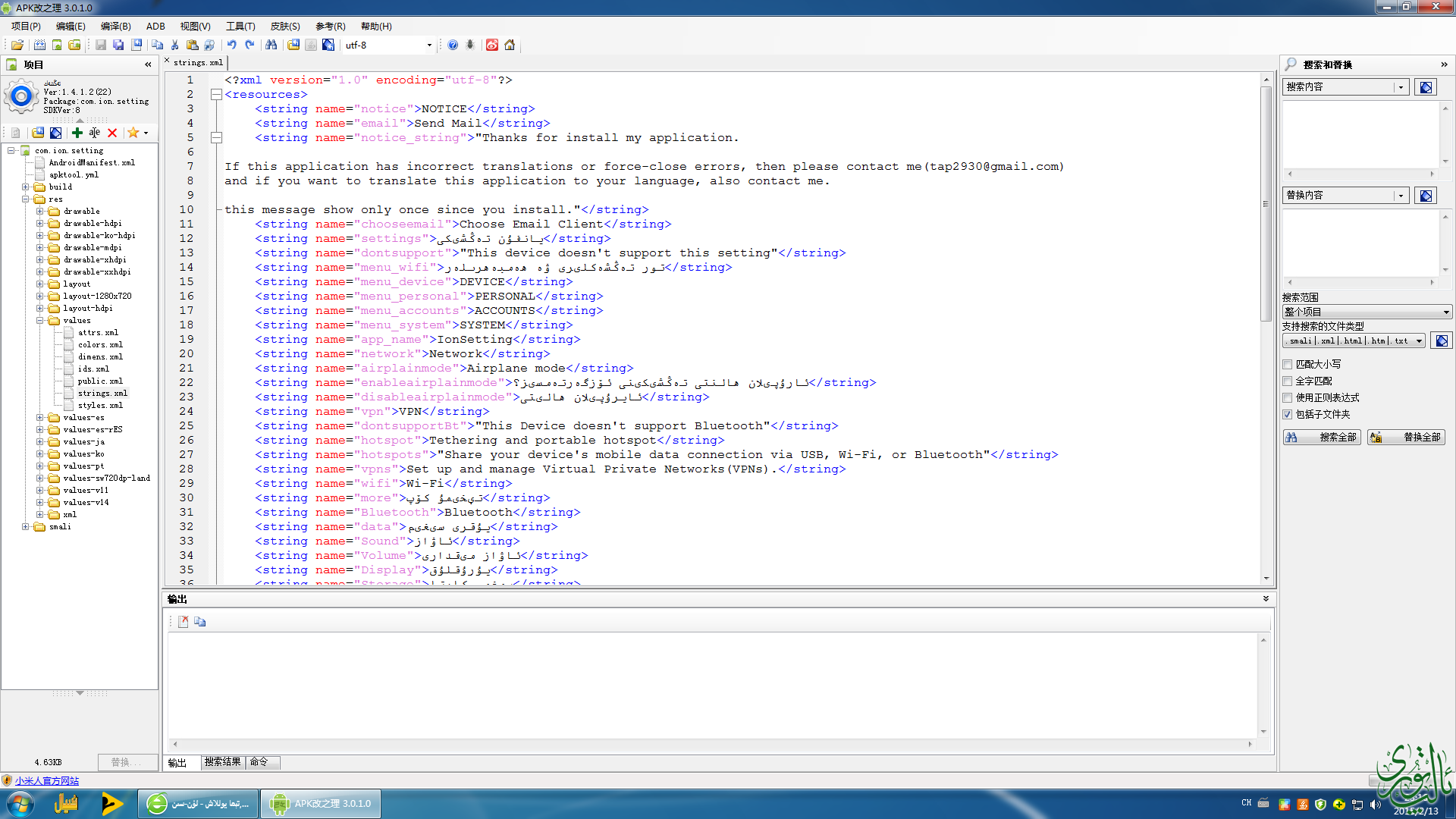Screen dimensions: 1456x819
Task: Open help with the blue question mark icon
Action: pos(453,45)
